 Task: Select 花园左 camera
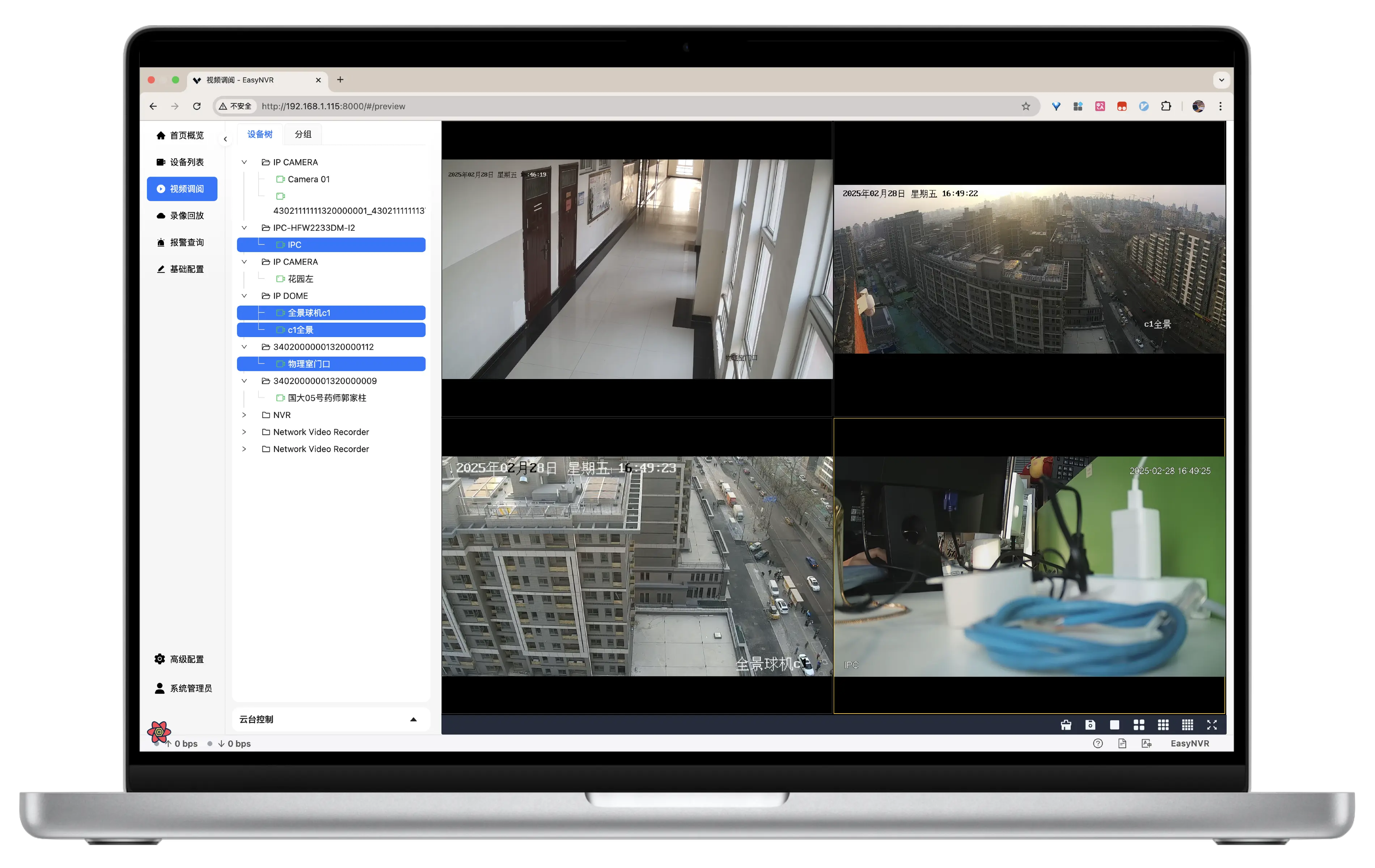[300, 278]
